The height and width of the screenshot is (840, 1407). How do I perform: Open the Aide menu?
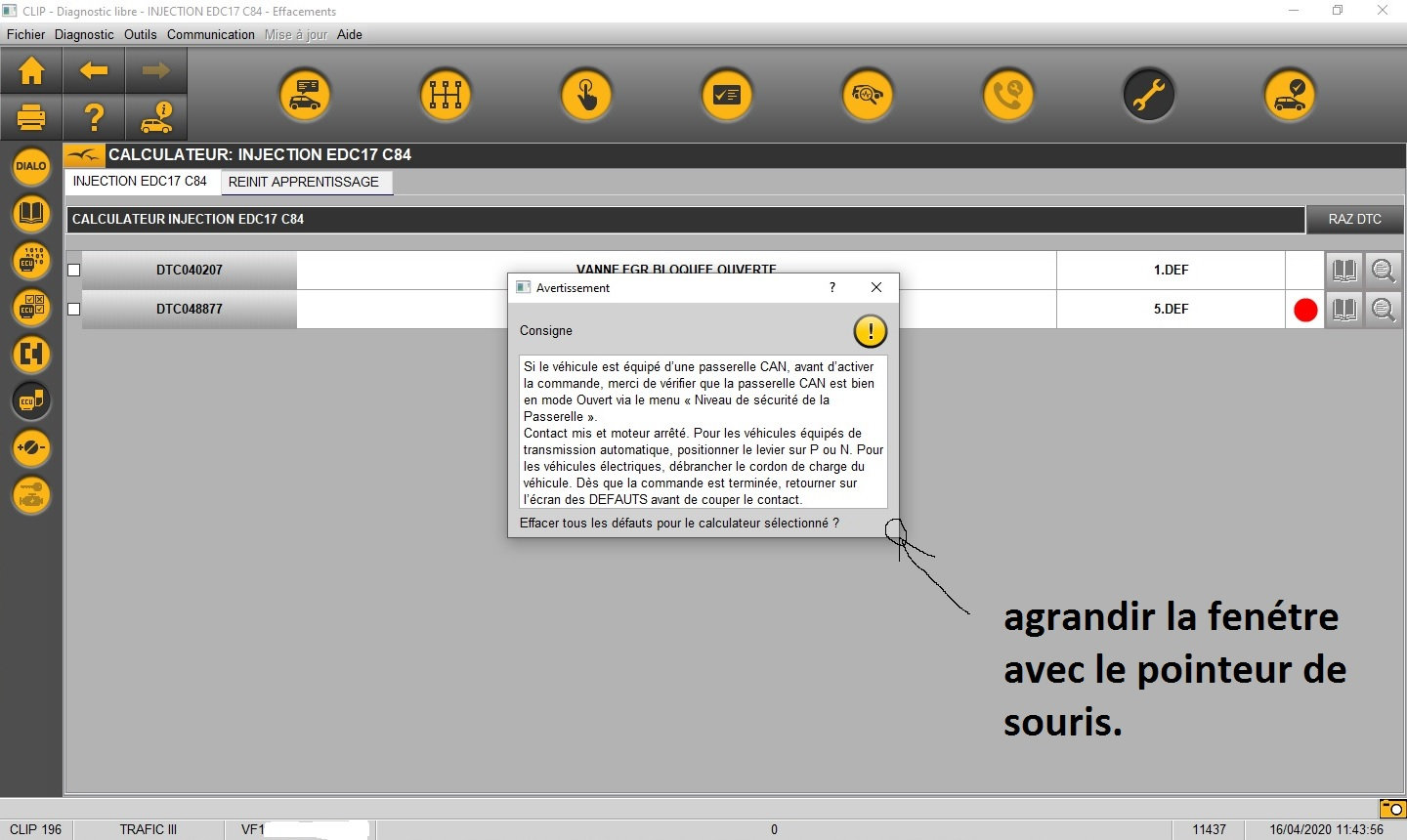[350, 34]
